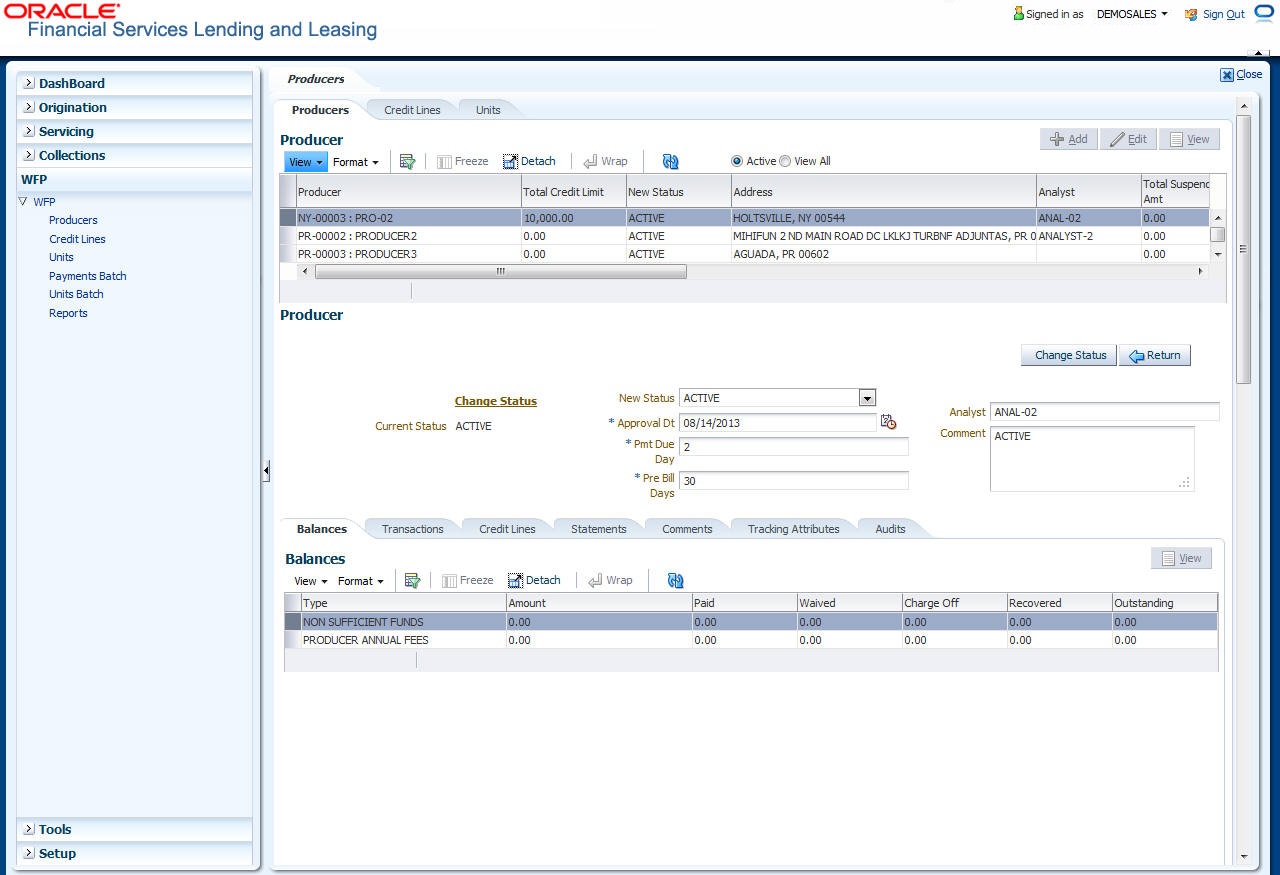Click Query by Example icon in Balances toolbar
The image size is (1280, 875).
coord(412,580)
